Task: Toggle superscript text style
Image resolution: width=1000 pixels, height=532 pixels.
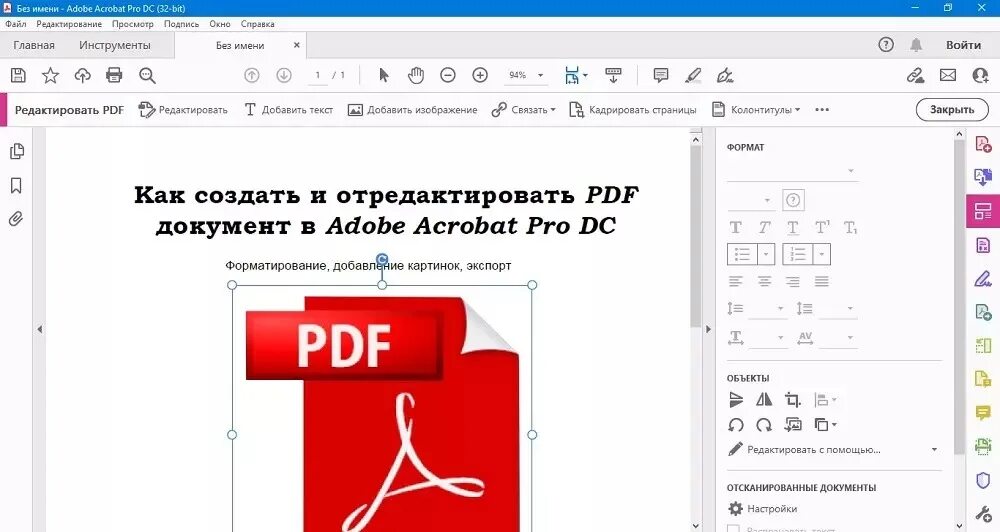Action: (x=822, y=228)
